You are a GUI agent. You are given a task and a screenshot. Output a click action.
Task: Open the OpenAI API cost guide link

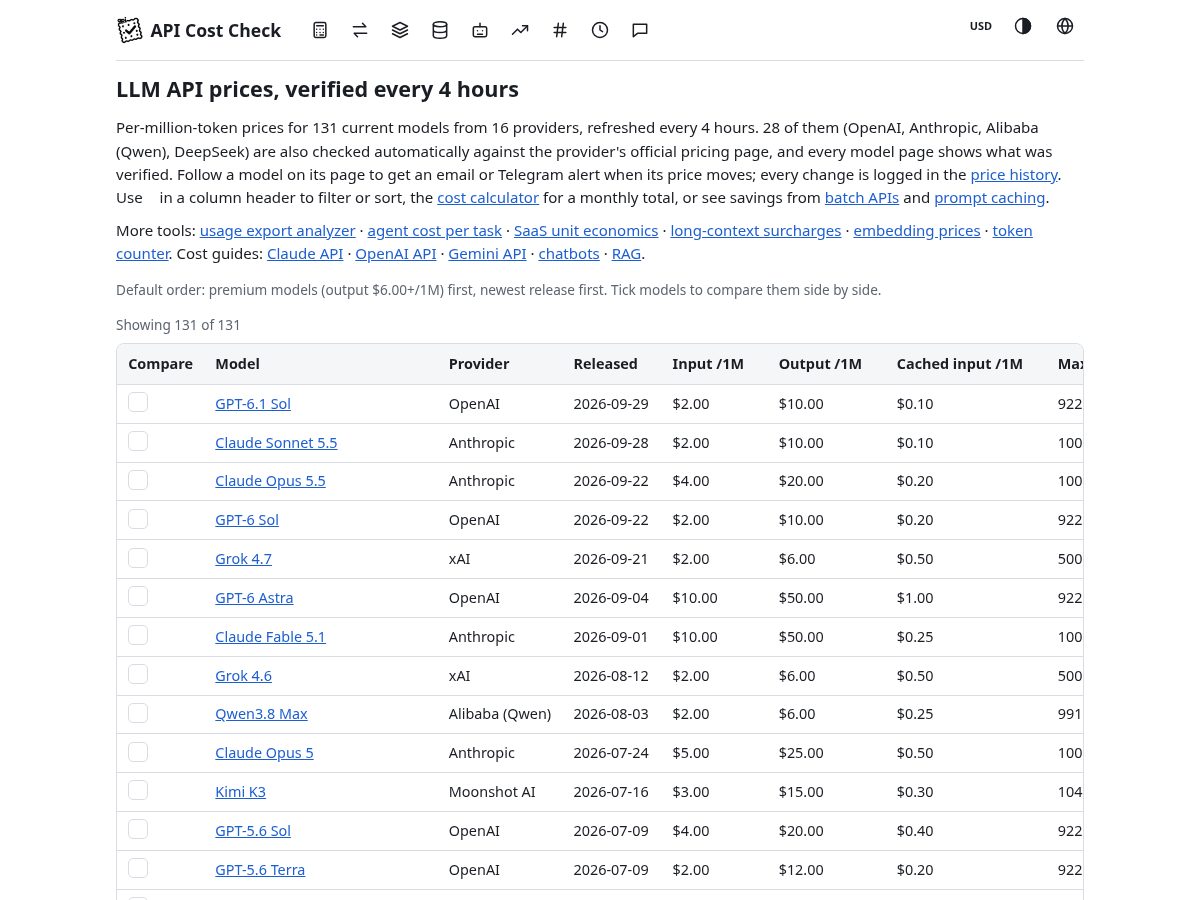coord(396,254)
